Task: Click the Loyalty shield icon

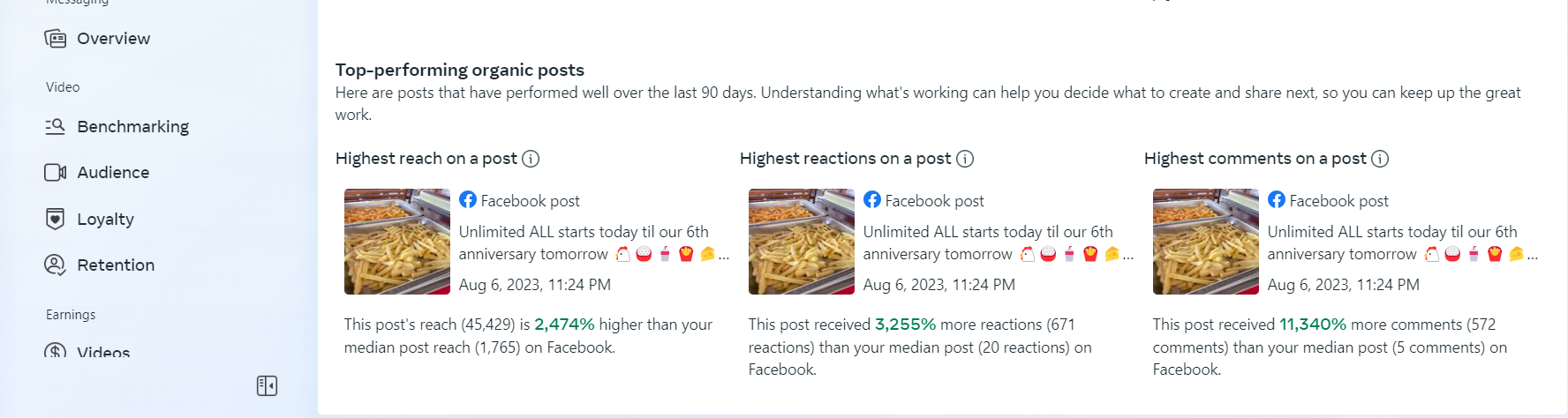Action: [55, 219]
